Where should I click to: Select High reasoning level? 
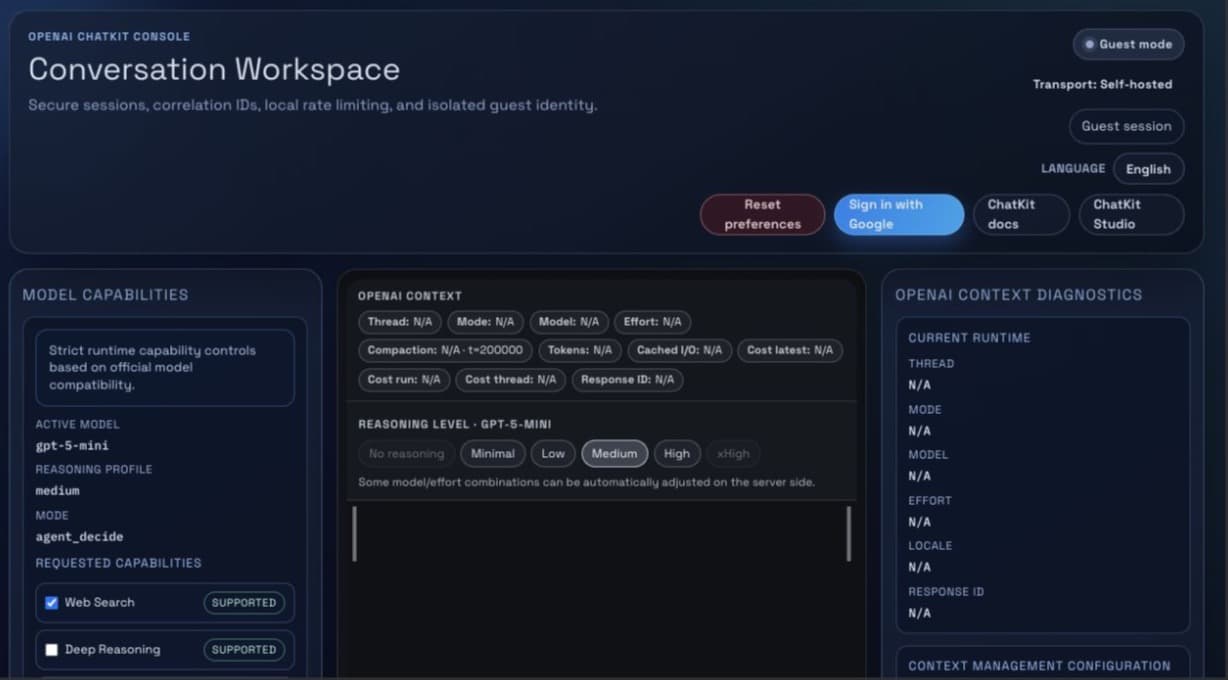pos(677,454)
